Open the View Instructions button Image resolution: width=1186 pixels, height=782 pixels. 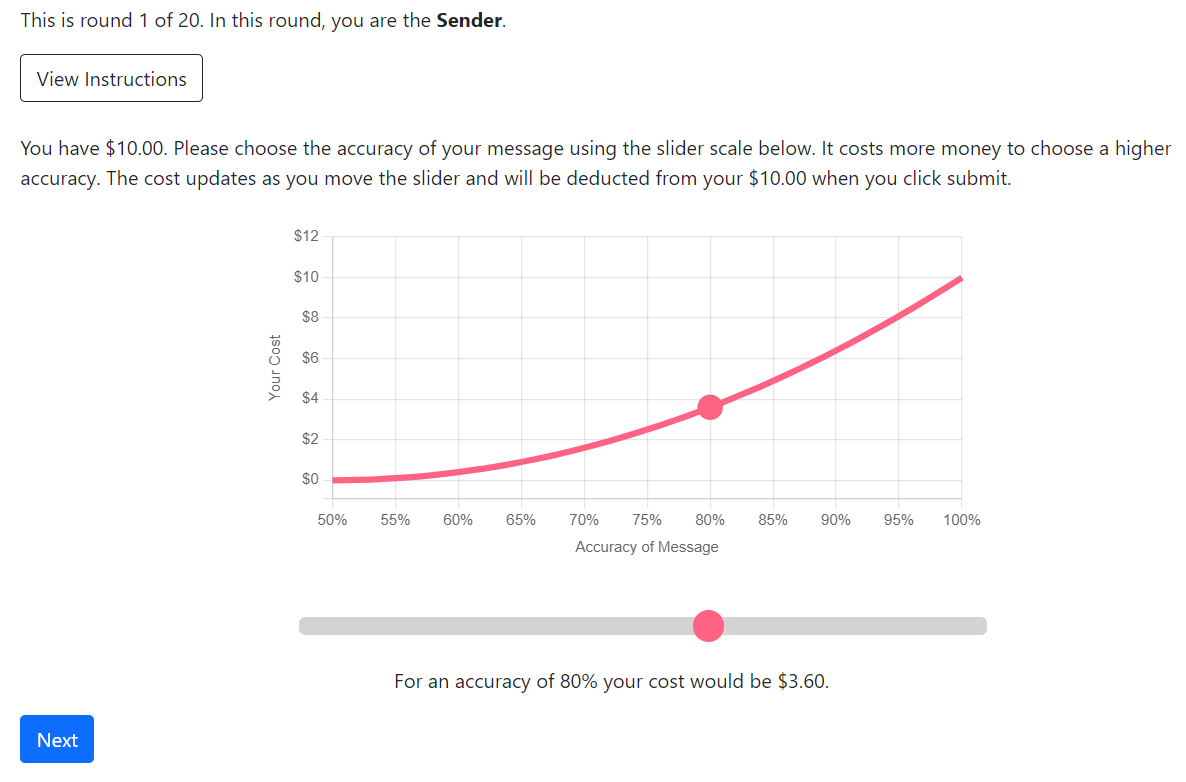pos(111,78)
